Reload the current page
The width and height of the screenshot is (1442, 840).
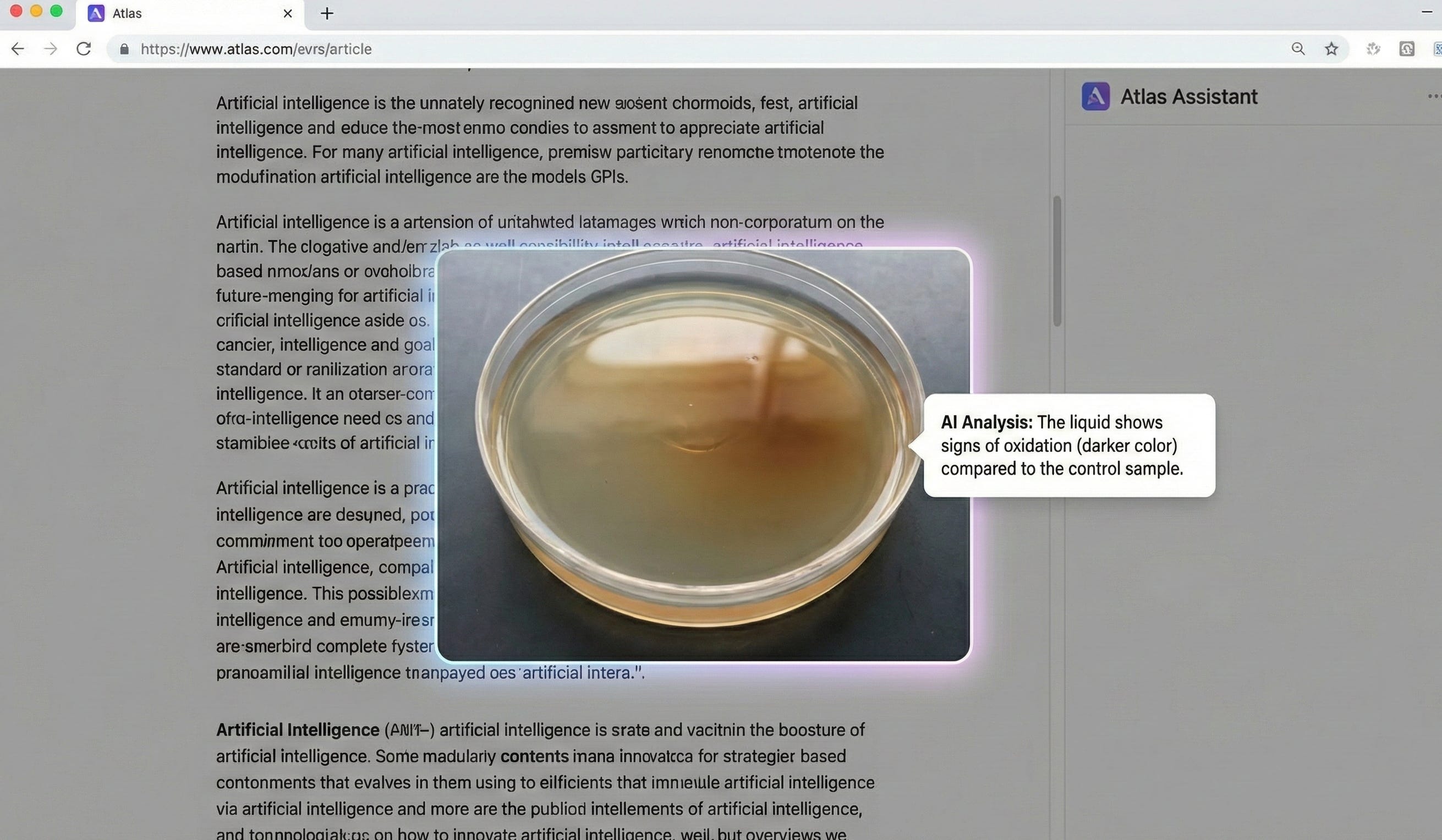click(x=84, y=49)
